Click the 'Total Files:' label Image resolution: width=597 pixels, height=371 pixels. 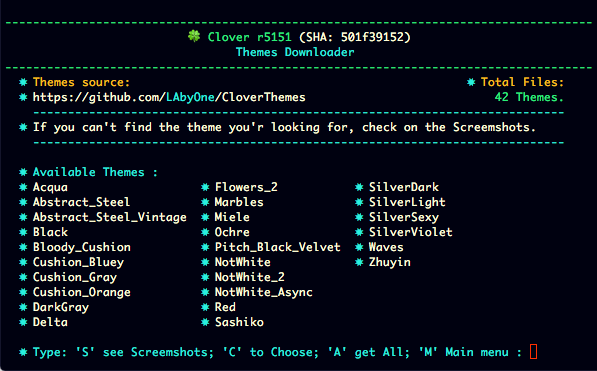[522, 82]
